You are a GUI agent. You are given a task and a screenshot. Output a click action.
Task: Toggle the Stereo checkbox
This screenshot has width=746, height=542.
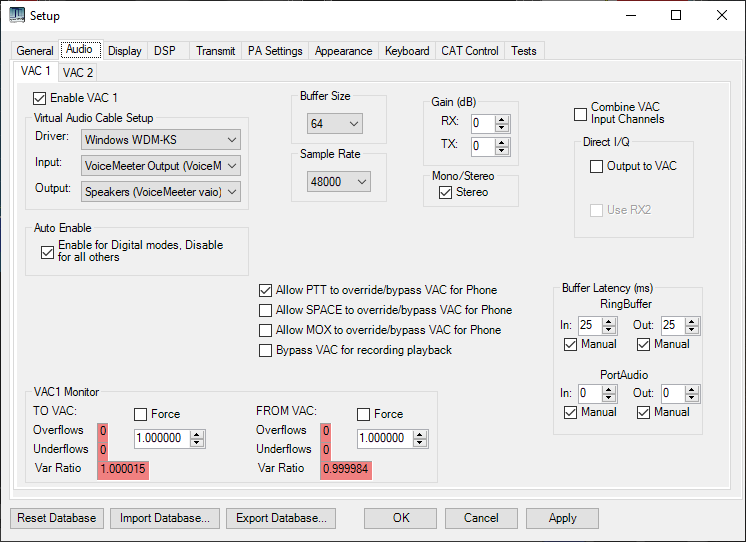coord(445,192)
